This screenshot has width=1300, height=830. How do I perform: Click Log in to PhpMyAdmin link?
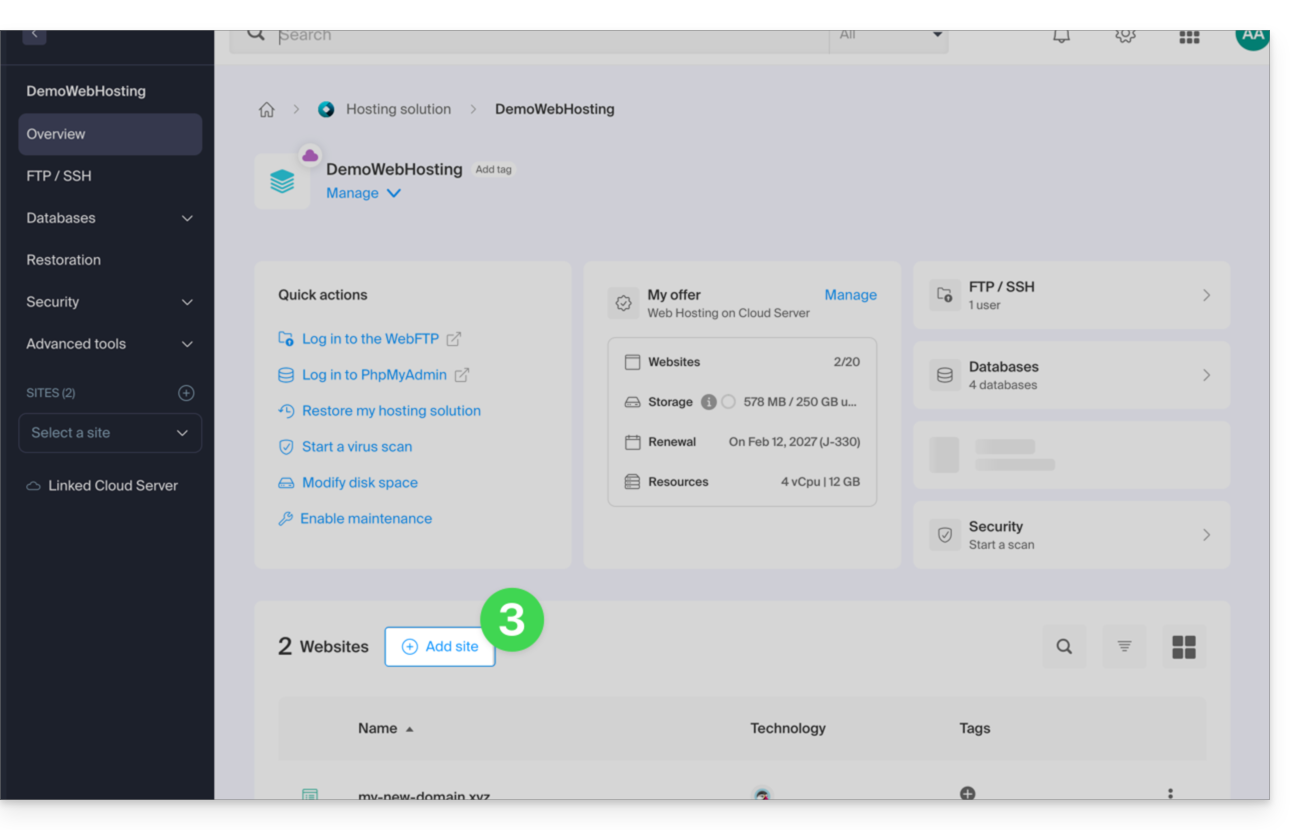pyautogui.click(x=374, y=375)
